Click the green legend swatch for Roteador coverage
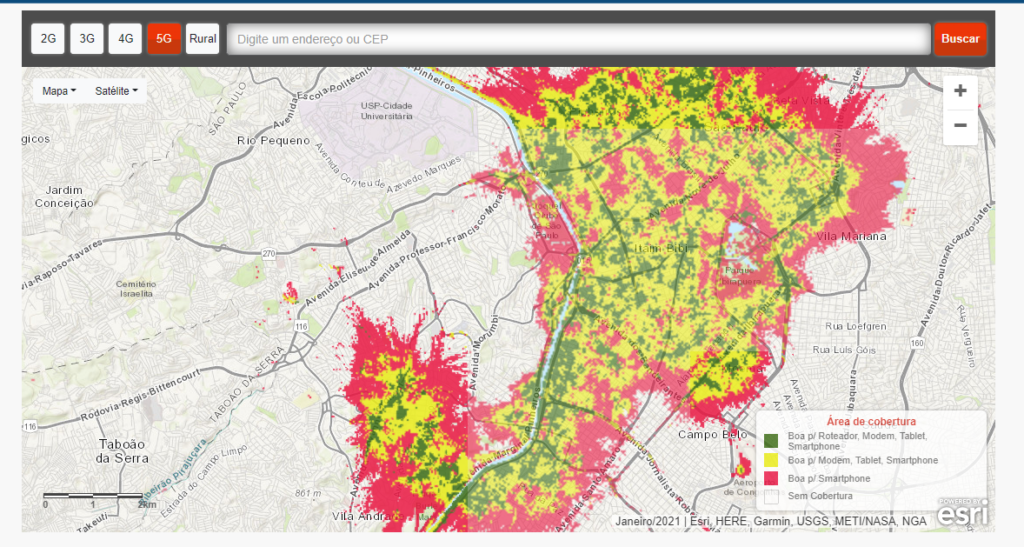 [x=771, y=441]
